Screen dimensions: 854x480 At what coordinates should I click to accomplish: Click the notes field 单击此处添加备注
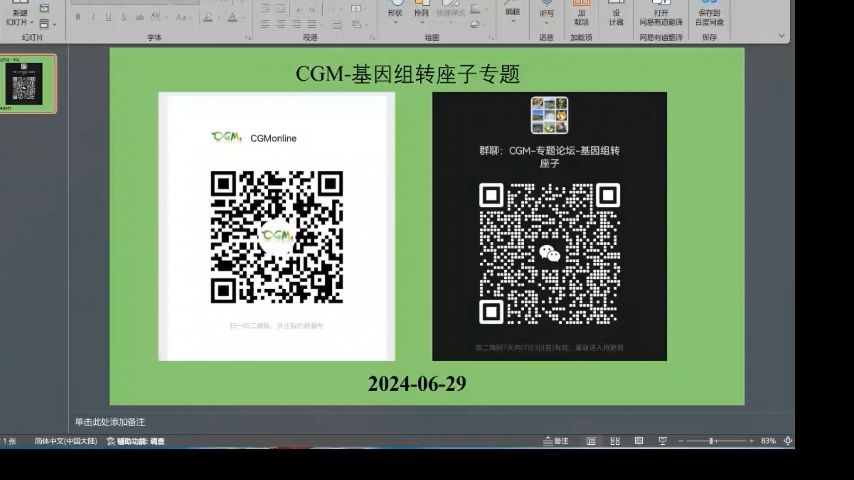(110, 422)
